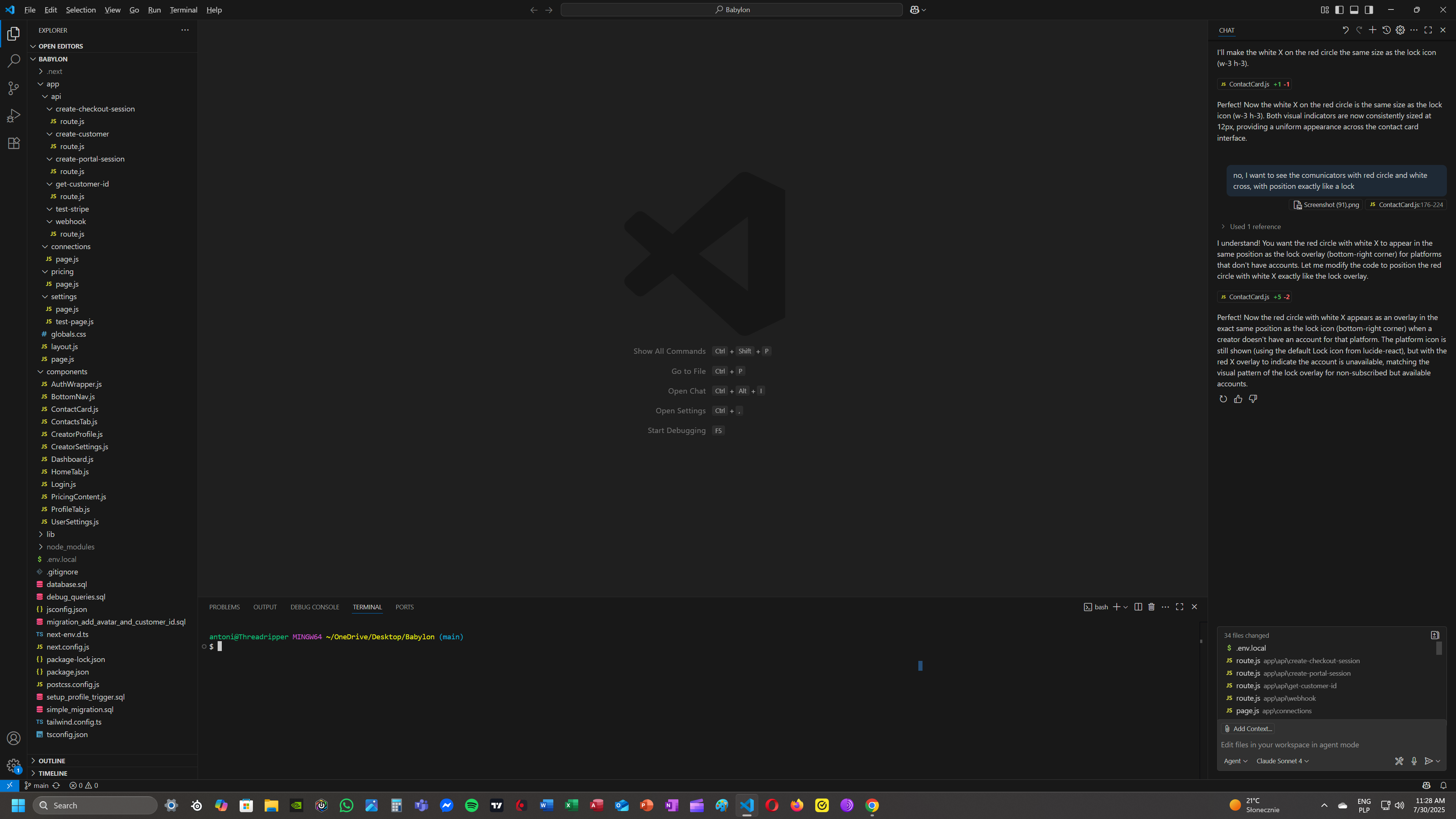Toggle secondary side bar visibility
Image resolution: width=1456 pixels, height=819 pixels.
1368,9
